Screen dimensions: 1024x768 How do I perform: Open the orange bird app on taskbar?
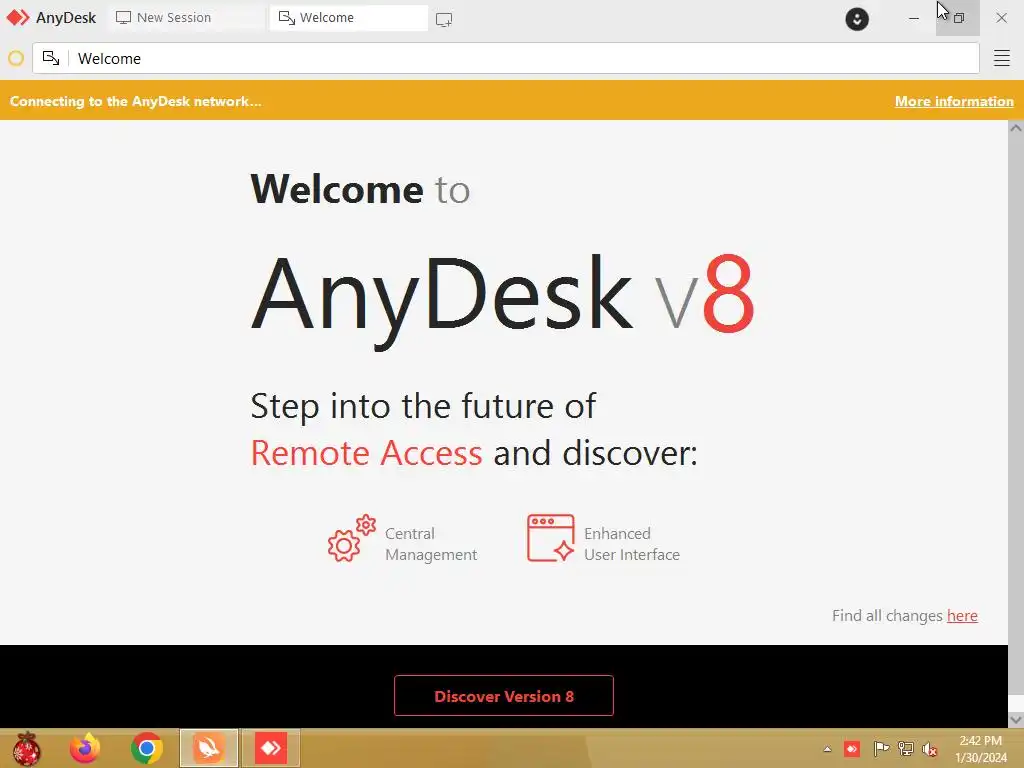[209, 748]
